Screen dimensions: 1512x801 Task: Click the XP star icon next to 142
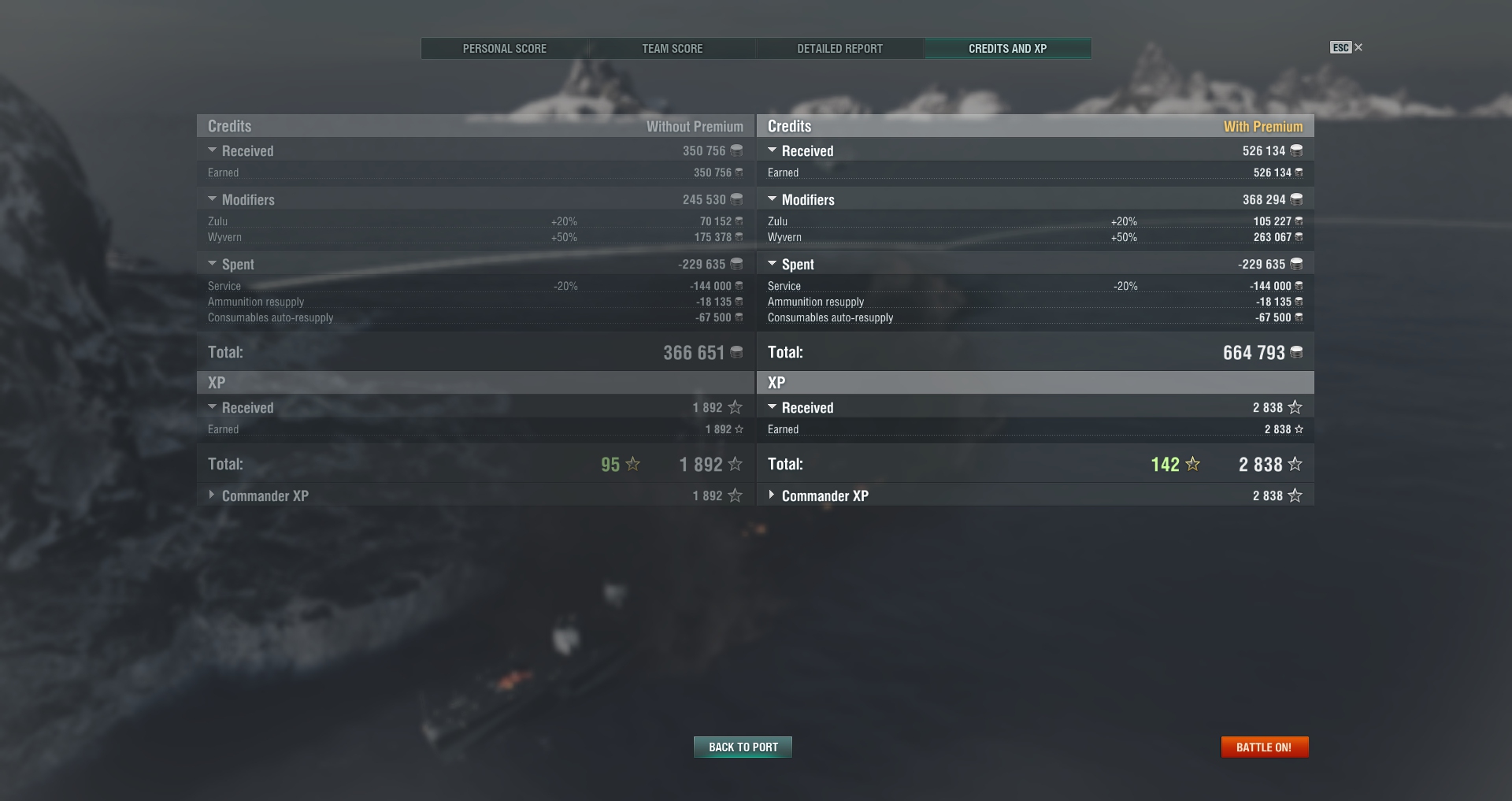pos(1193,464)
